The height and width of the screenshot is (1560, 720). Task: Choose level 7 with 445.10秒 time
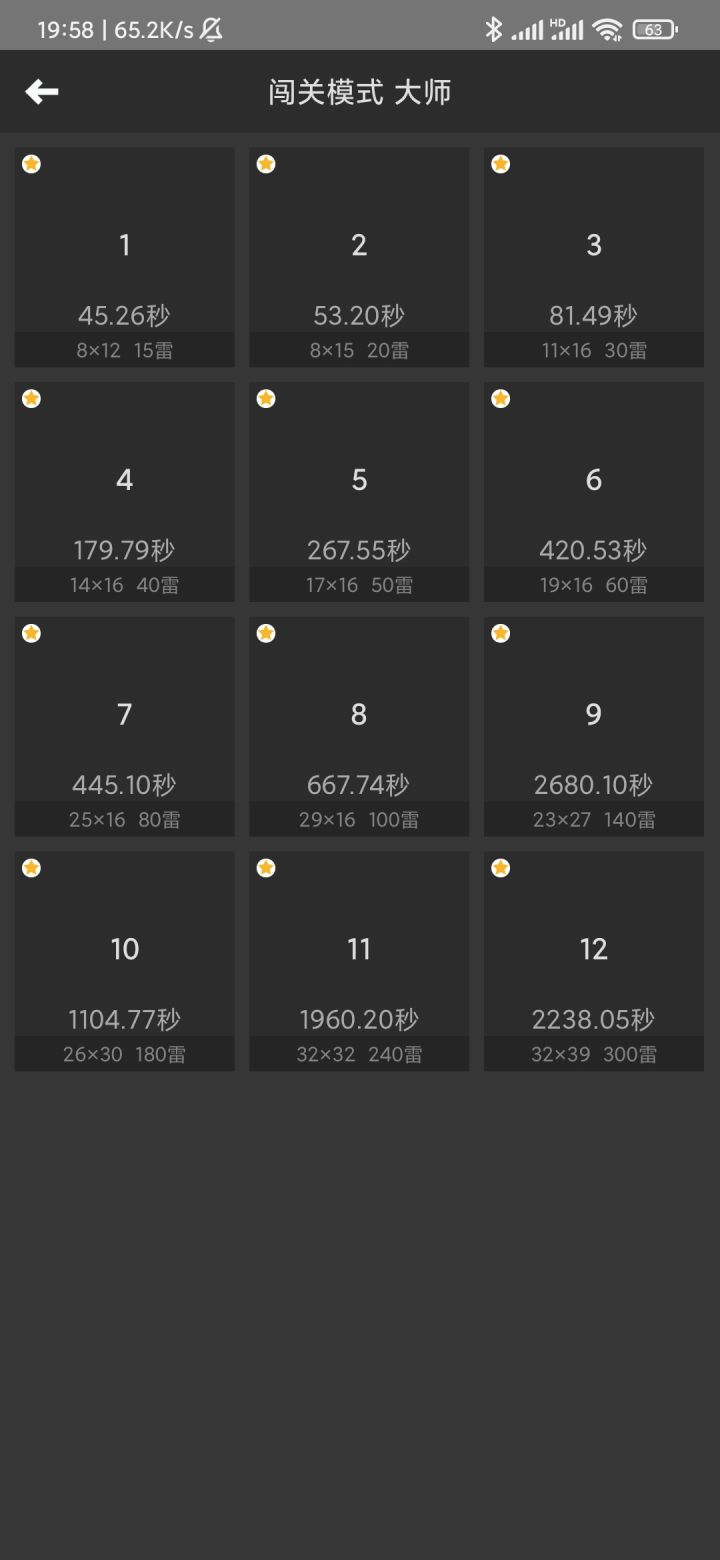[125, 727]
